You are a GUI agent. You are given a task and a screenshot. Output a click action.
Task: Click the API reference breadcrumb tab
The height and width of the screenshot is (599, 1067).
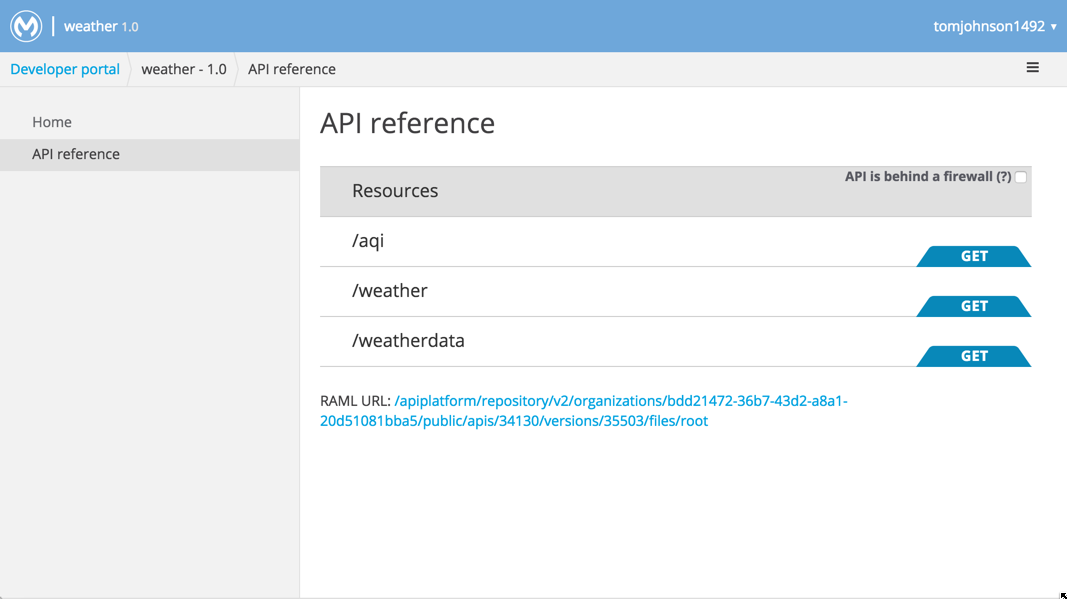tap(291, 68)
